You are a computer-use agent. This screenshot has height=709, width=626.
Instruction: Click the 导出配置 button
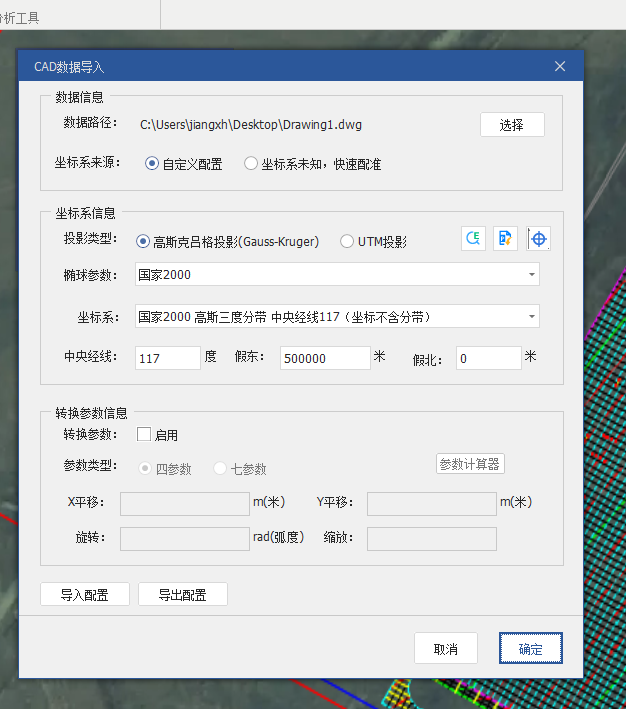coord(182,595)
